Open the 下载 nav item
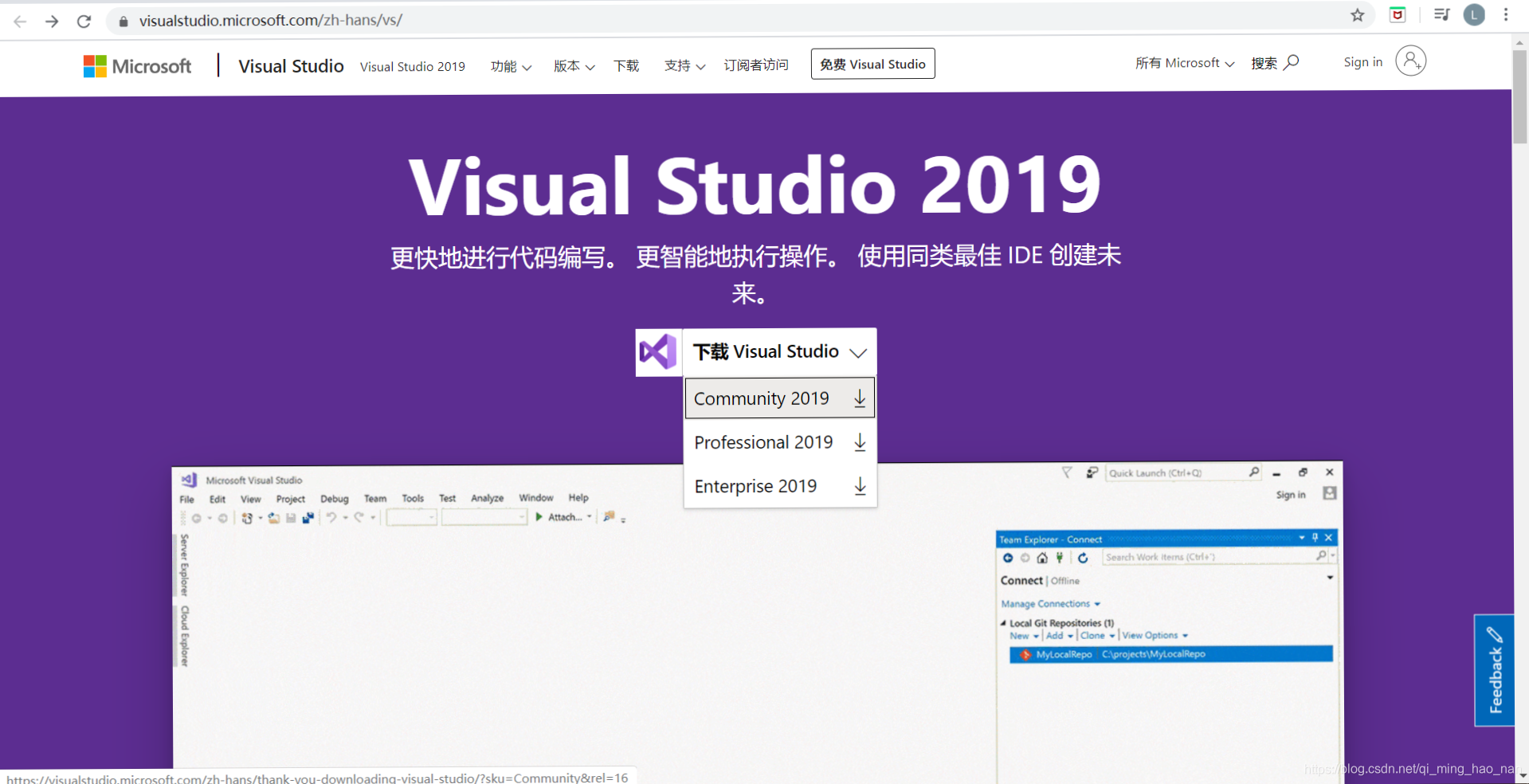 [x=626, y=66]
